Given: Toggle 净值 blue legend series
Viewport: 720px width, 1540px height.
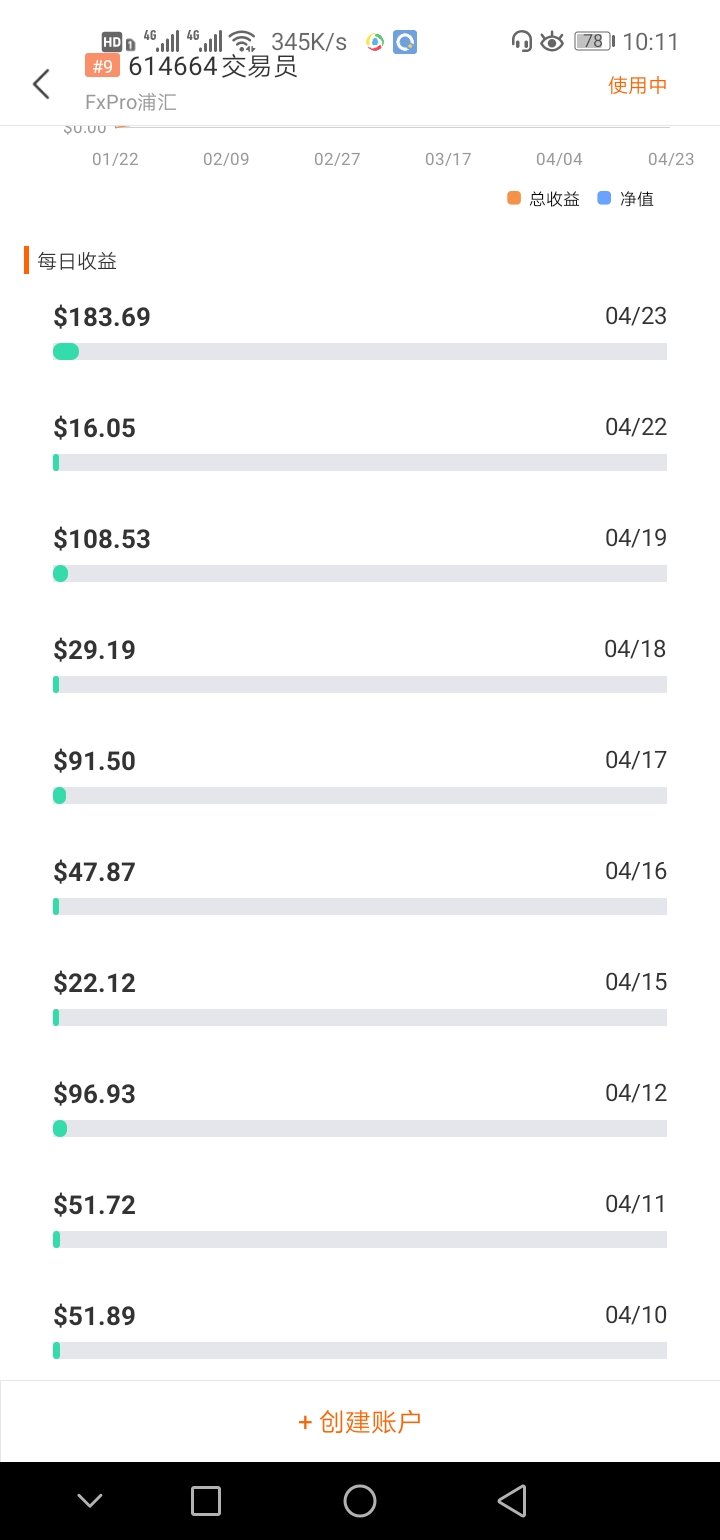Looking at the screenshot, I should (x=625, y=198).
